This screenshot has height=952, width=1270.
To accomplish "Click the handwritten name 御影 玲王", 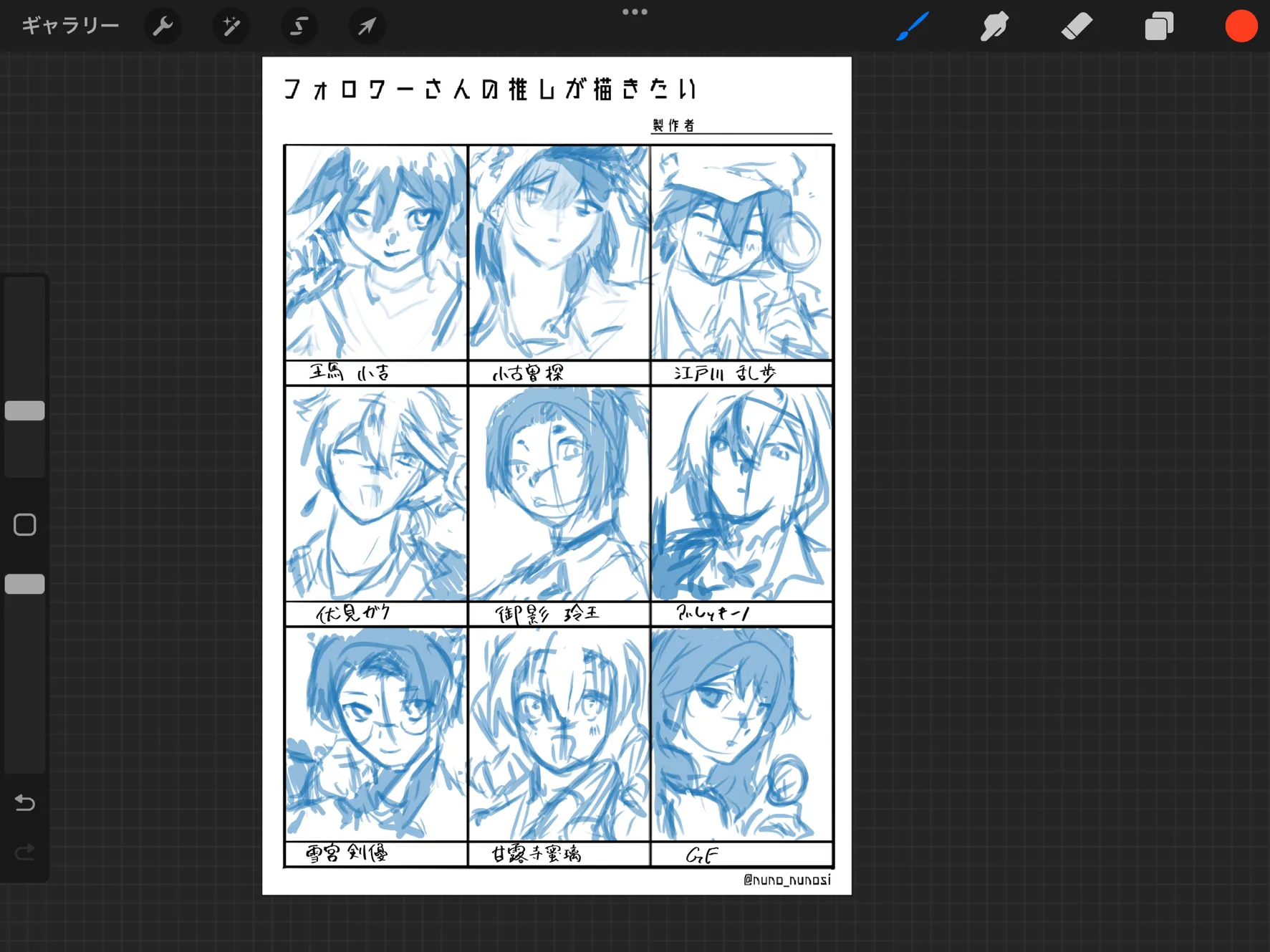I will pyautogui.click(x=547, y=614).
